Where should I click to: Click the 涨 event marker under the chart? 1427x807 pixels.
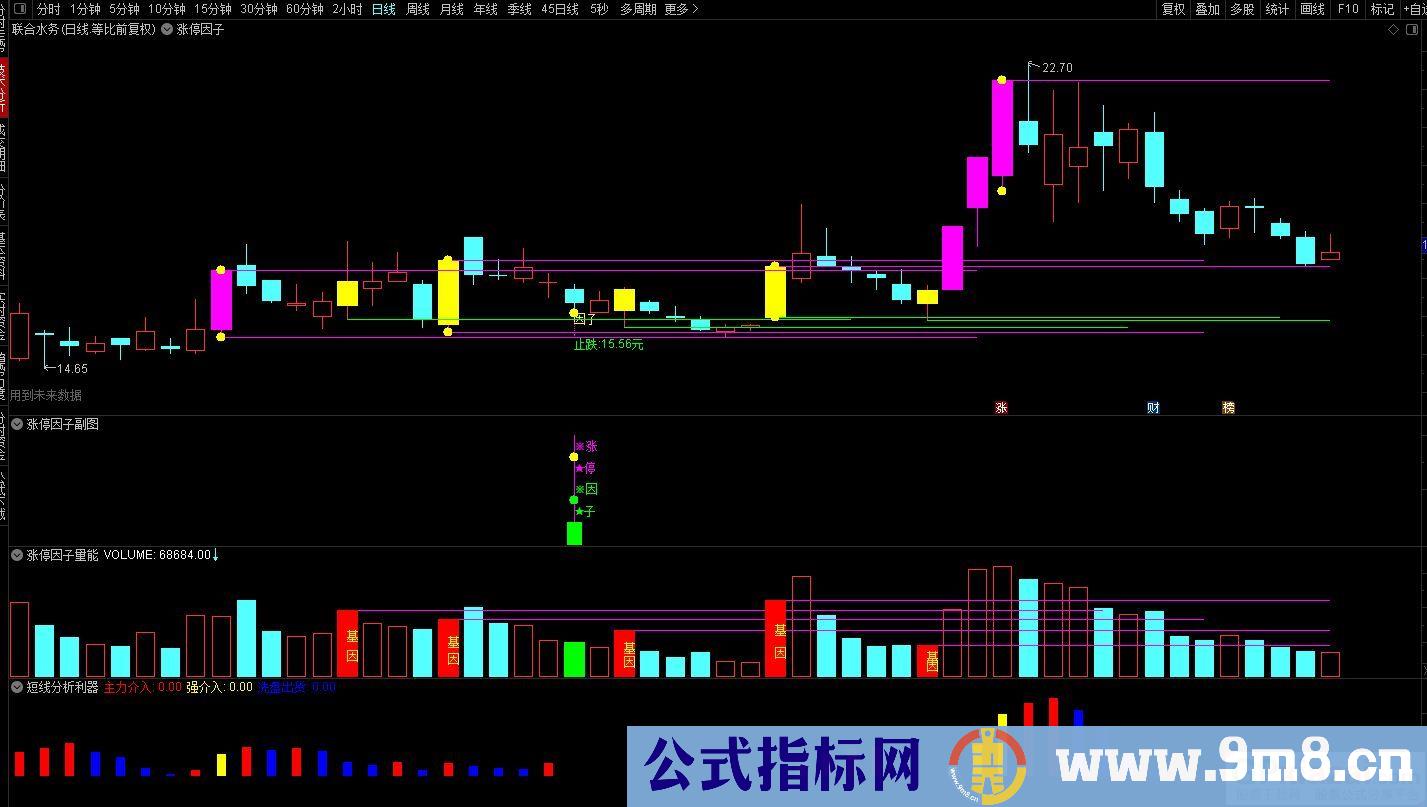(1001, 408)
